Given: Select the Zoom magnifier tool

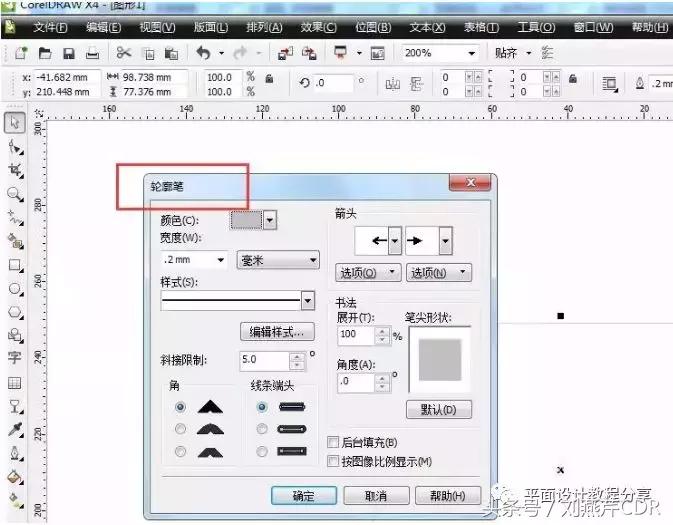Looking at the screenshot, I should [15, 194].
